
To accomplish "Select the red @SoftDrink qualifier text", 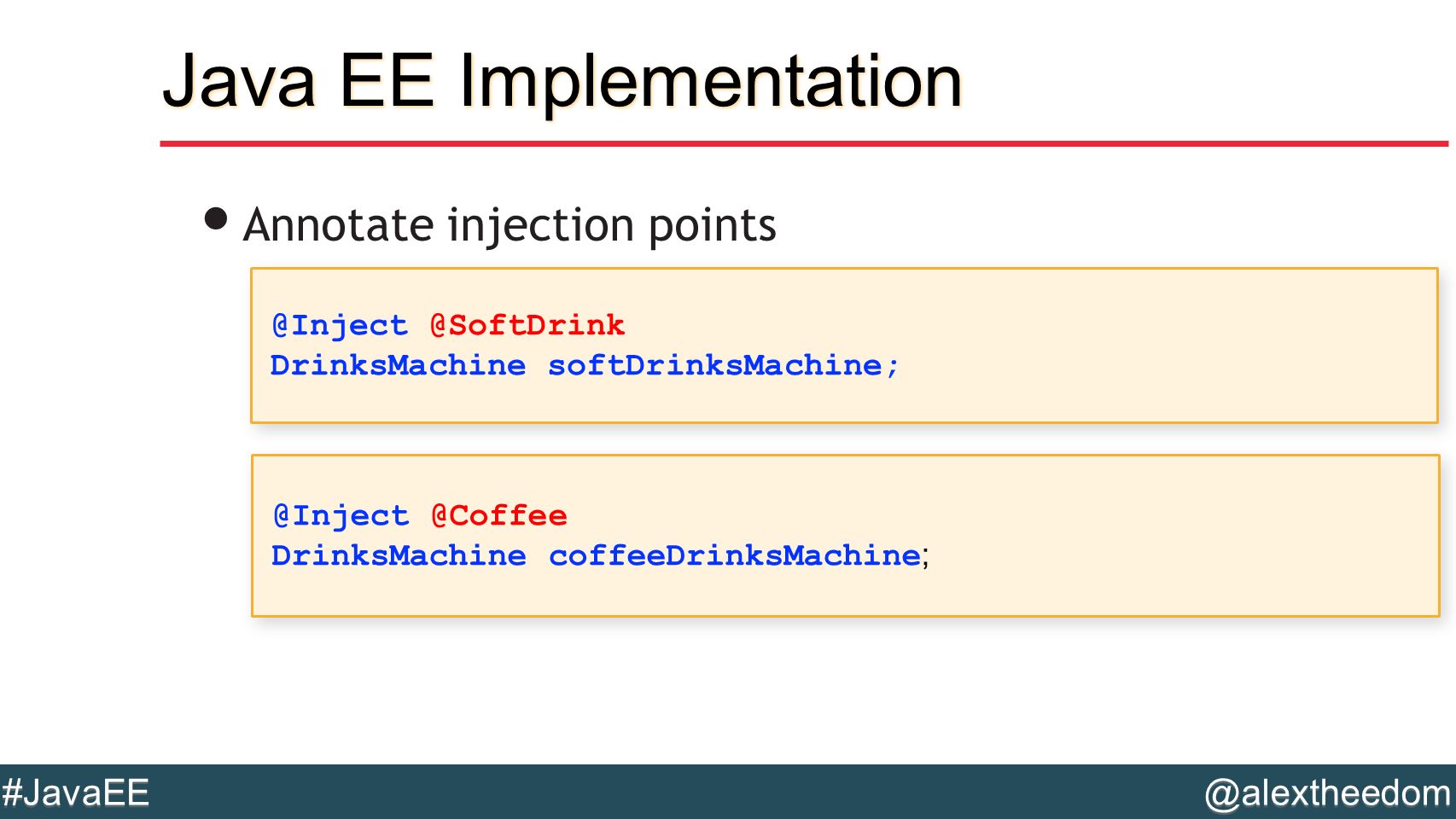I will (527, 325).
